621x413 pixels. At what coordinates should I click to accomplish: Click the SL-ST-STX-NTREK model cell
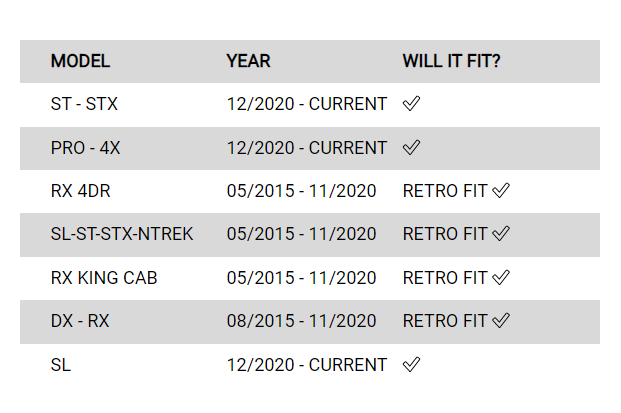pos(122,234)
